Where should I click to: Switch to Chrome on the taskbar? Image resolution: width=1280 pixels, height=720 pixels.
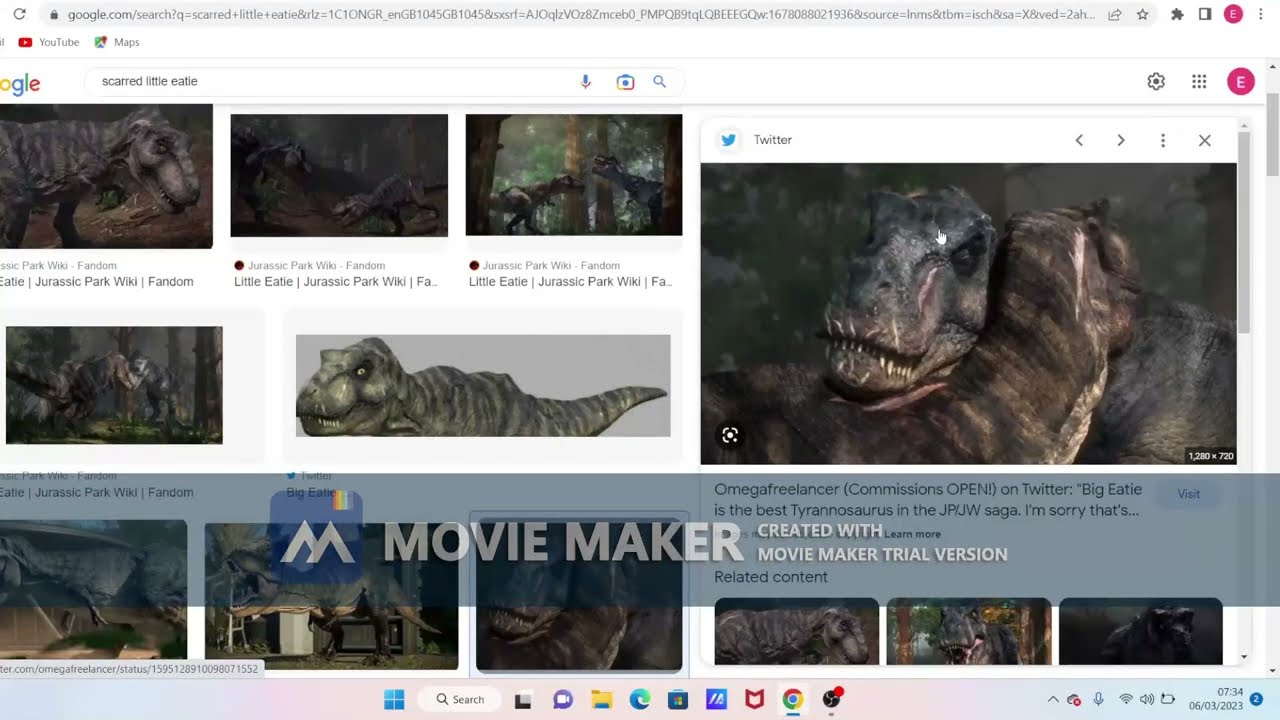point(793,699)
